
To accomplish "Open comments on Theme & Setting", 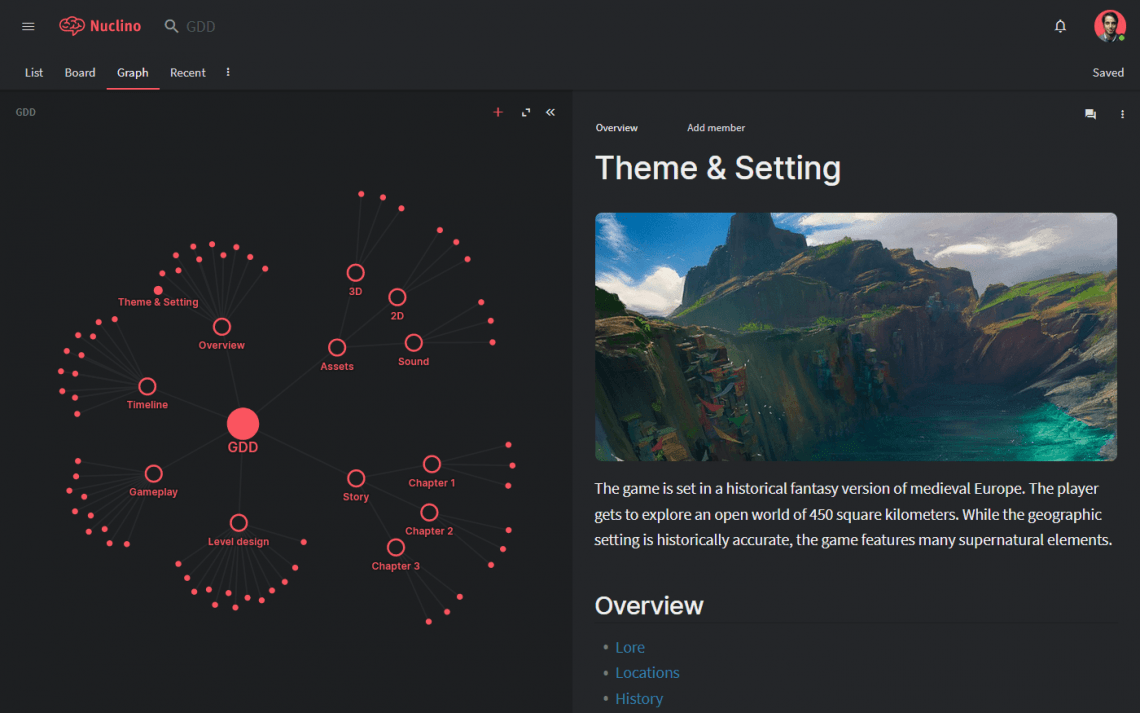I will click(1090, 114).
